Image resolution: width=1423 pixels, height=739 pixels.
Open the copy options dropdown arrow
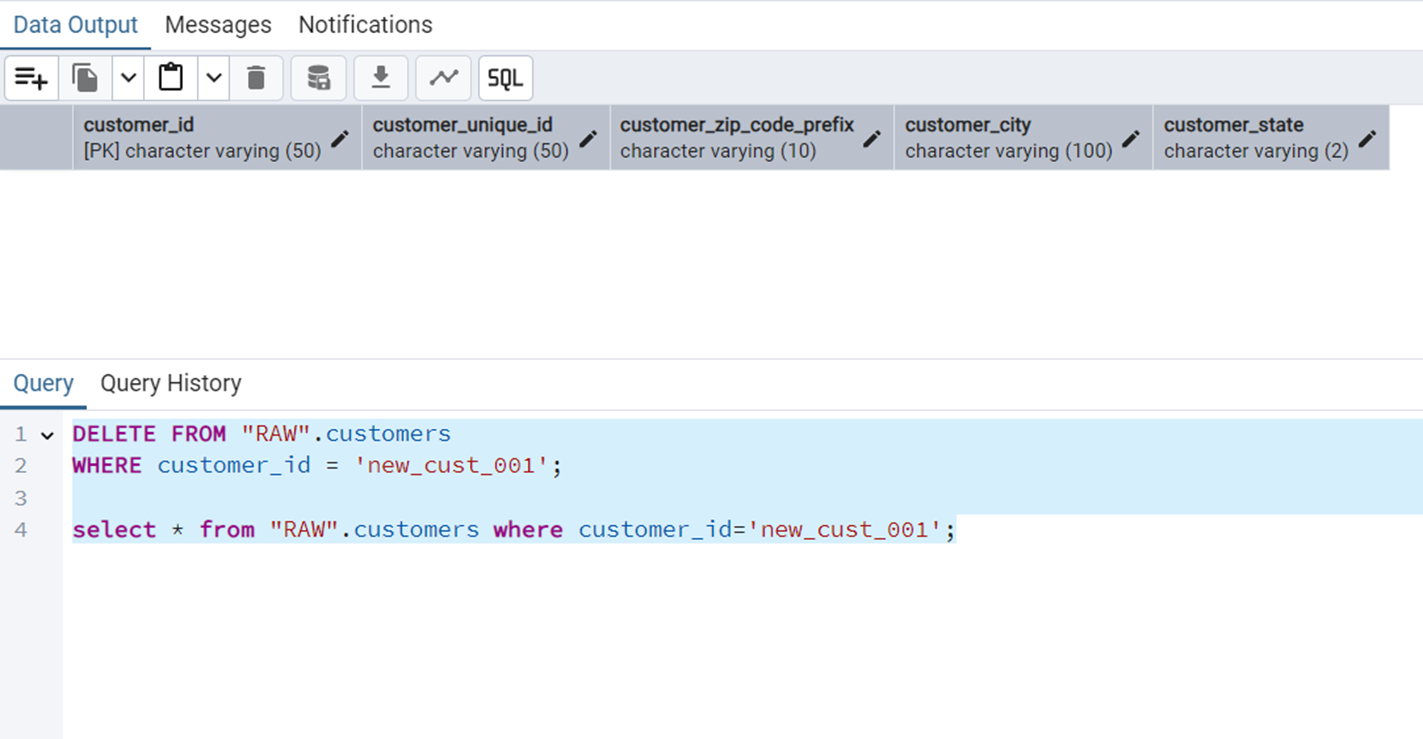pos(128,78)
